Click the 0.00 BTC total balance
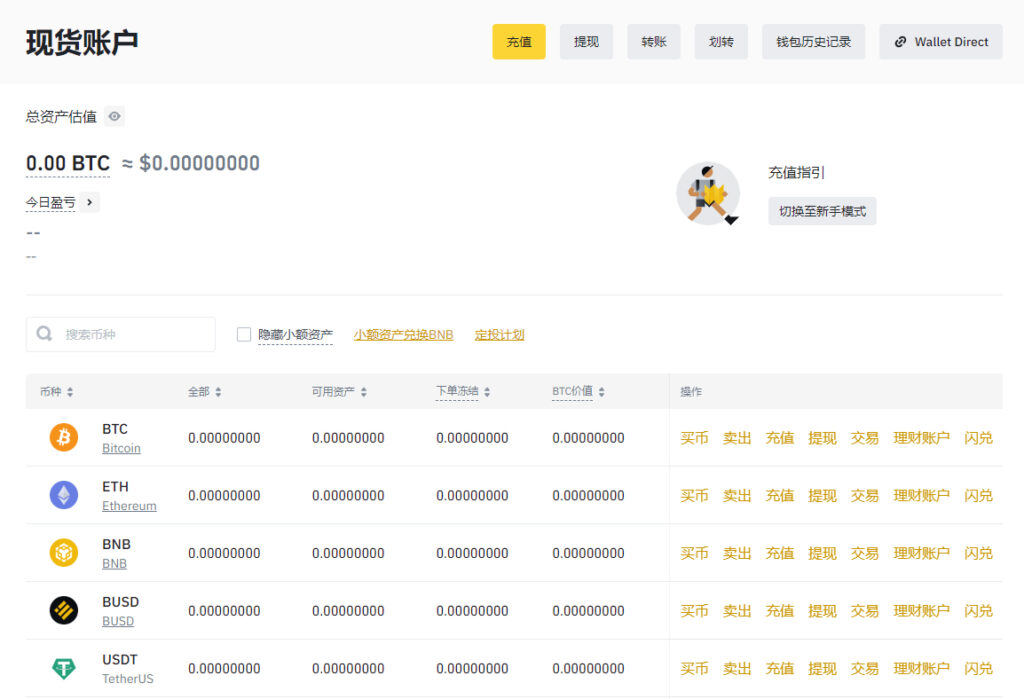 point(68,163)
